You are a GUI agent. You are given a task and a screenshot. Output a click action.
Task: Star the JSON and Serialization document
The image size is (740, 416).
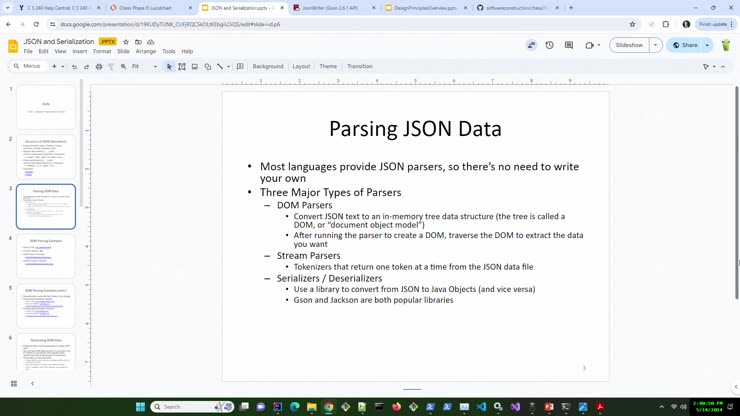point(126,42)
